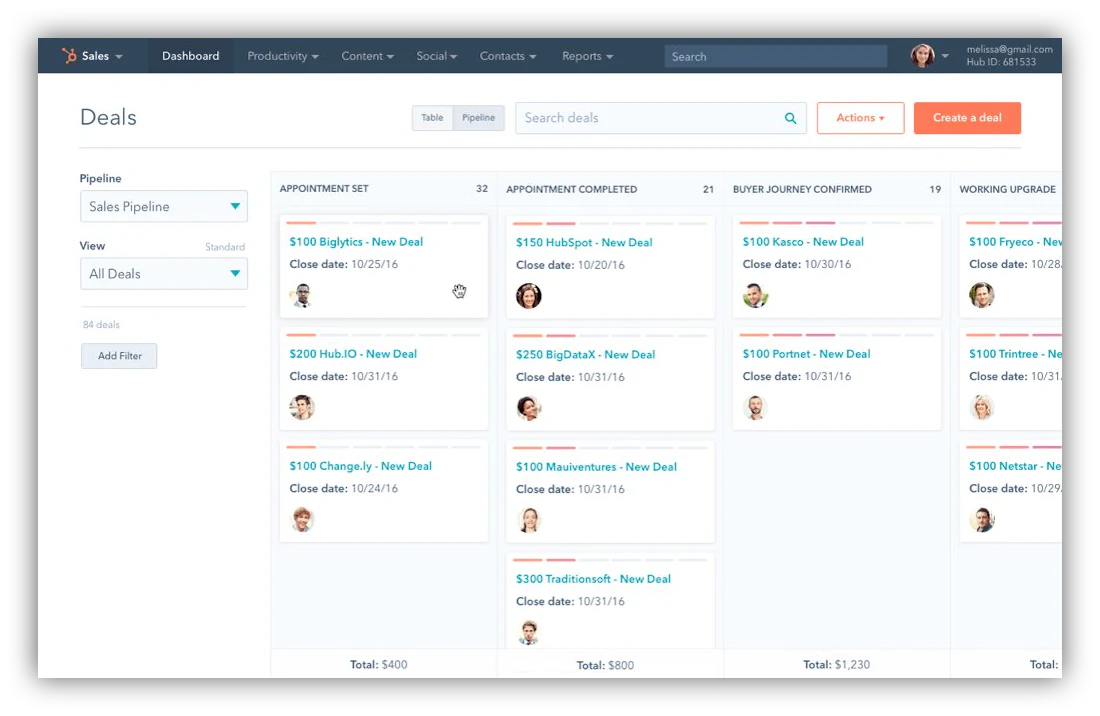Screen dimensions: 1100x716
Task: Click the Standard view label
Action: coord(224,247)
